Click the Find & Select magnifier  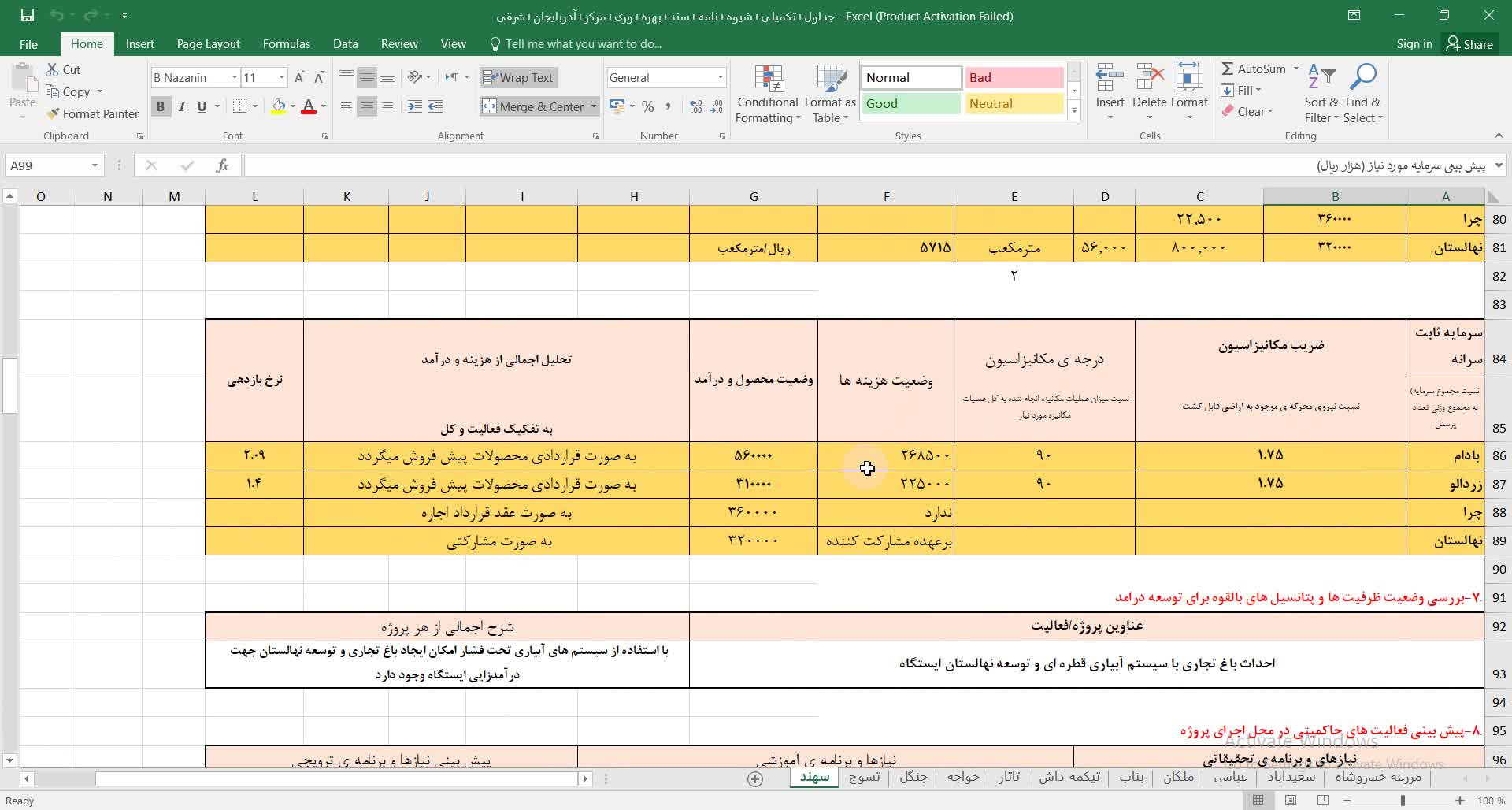pos(1363,95)
